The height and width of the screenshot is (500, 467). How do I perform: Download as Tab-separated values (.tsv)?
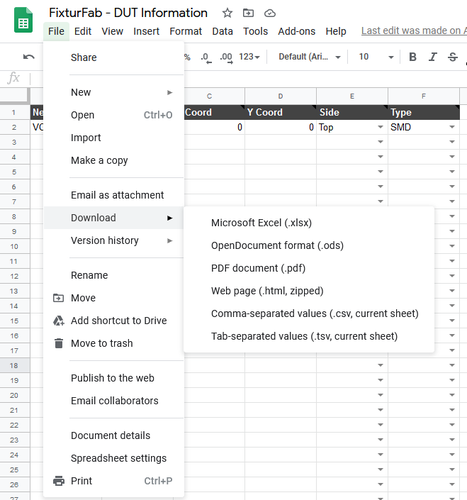[x=309, y=336]
